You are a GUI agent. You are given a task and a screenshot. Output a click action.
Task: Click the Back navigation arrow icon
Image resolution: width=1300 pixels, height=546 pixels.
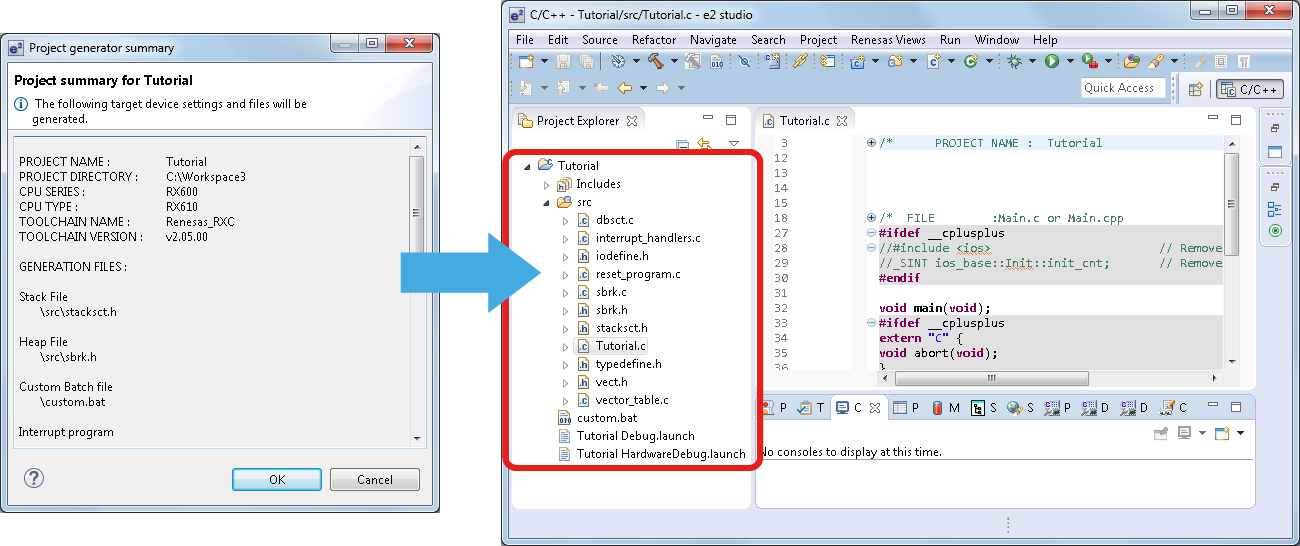(624, 88)
